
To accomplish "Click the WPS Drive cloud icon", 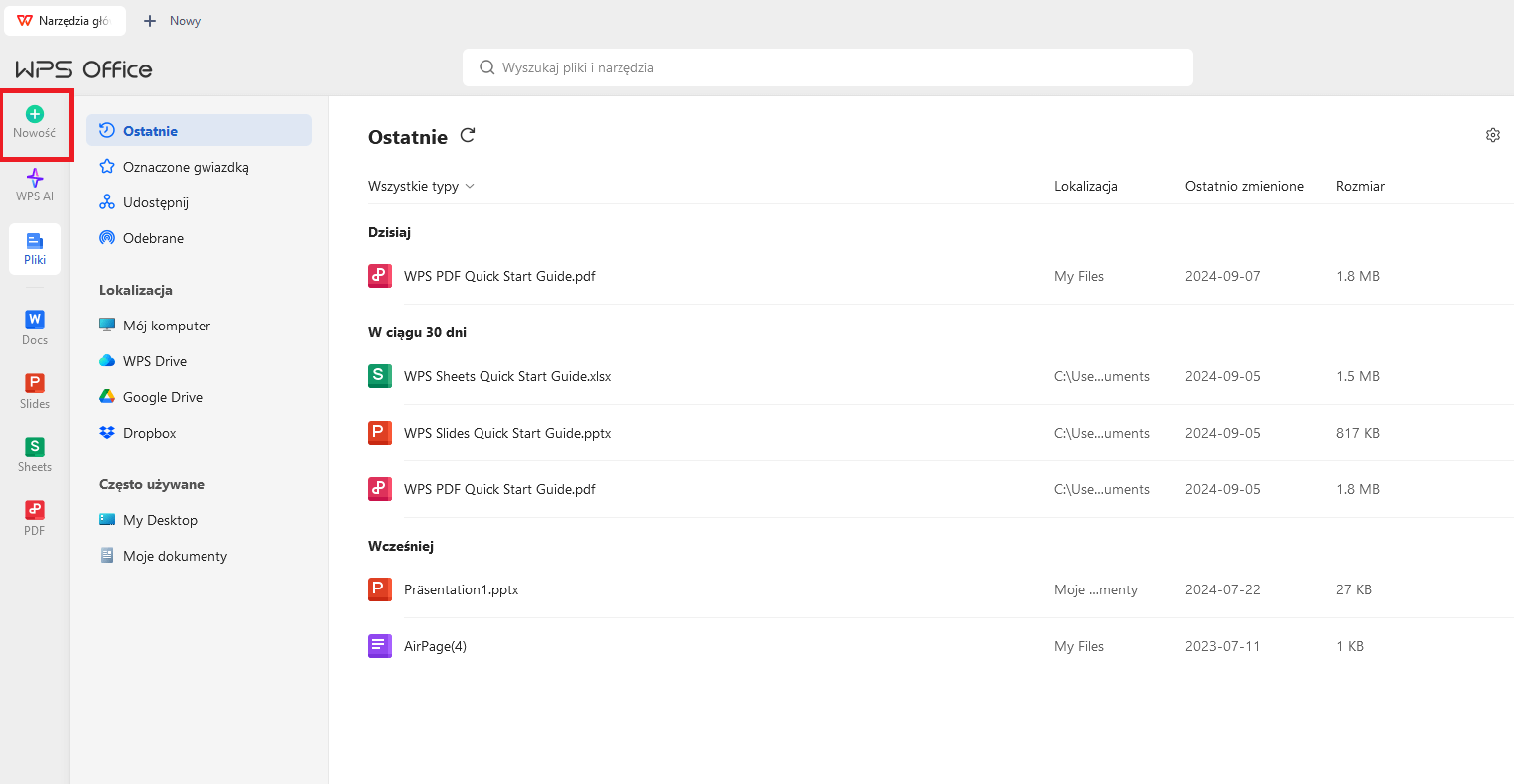I will tap(107, 361).
